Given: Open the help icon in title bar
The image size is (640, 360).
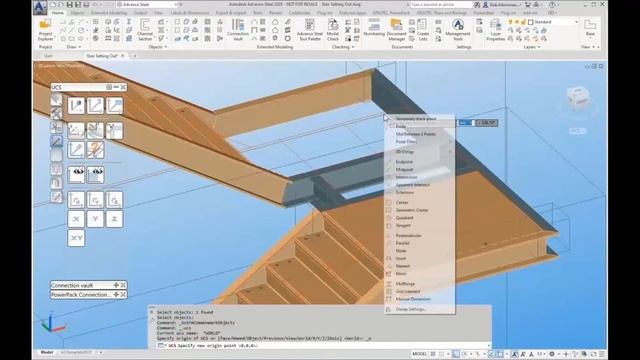Looking at the screenshot, I should (x=552, y=4).
